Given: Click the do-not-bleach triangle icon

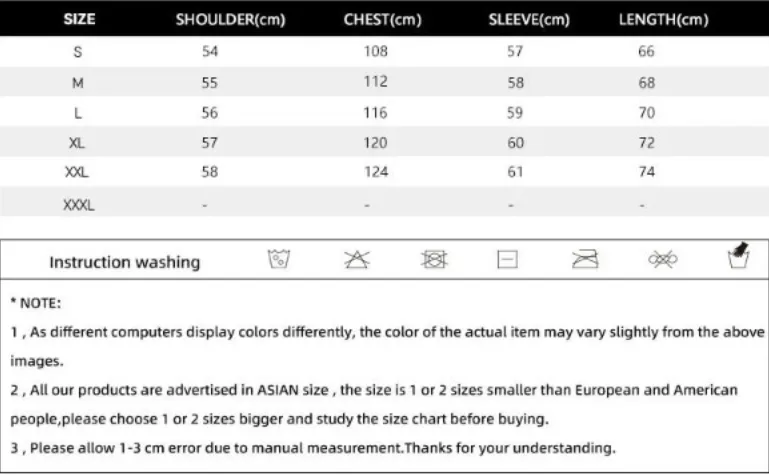Looking at the screenshot, I should [357, 259].
